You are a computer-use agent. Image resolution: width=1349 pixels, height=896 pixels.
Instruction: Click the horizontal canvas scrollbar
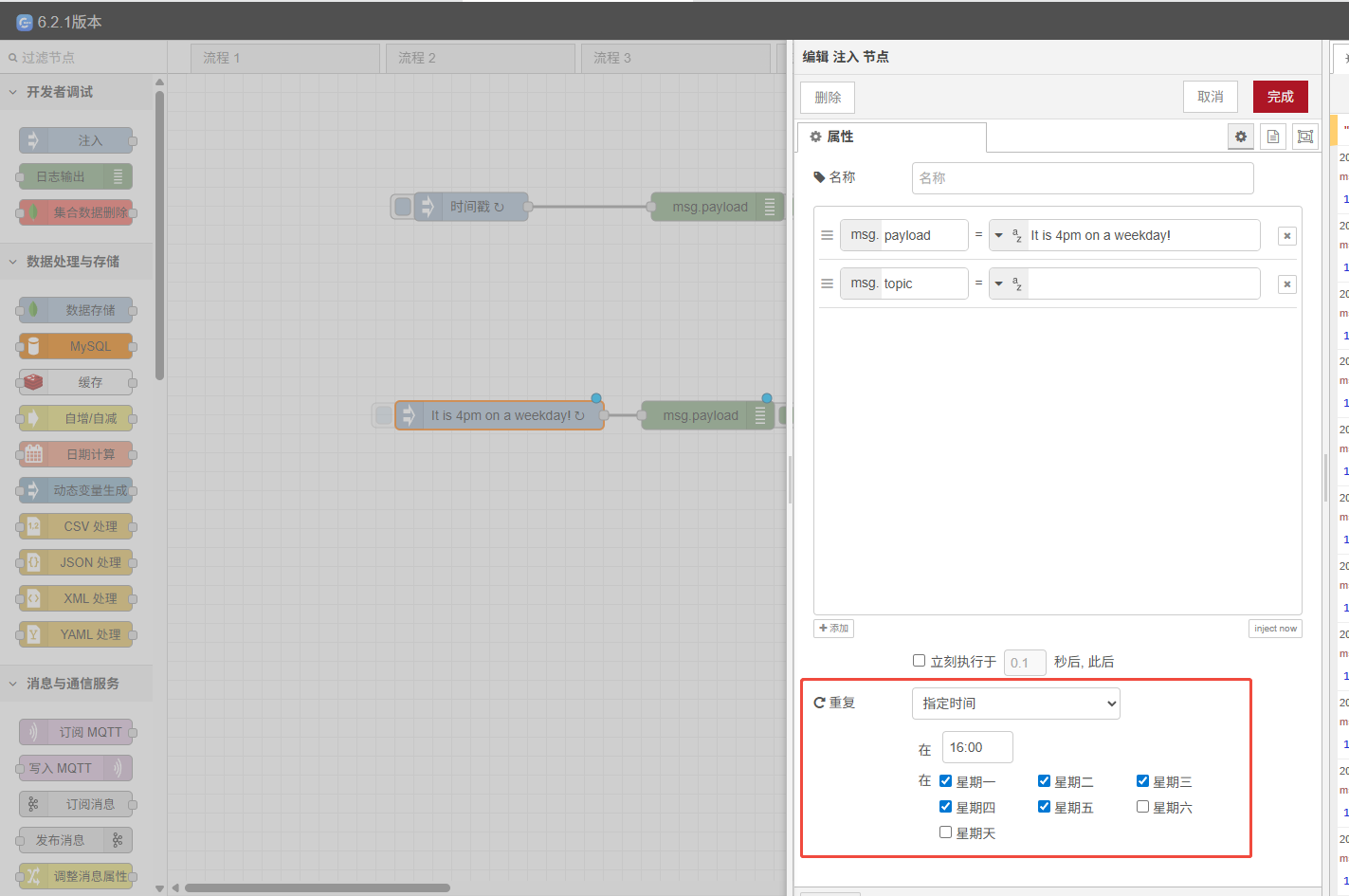click(318, 888)
